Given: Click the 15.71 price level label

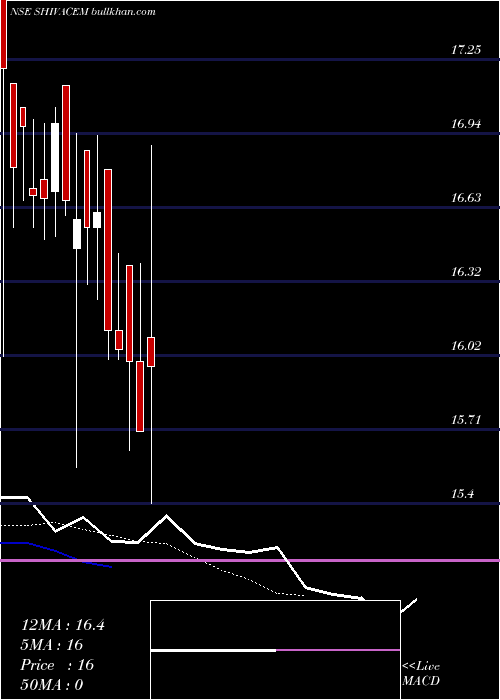Looking at the screenshot, I should pos(466,420).
